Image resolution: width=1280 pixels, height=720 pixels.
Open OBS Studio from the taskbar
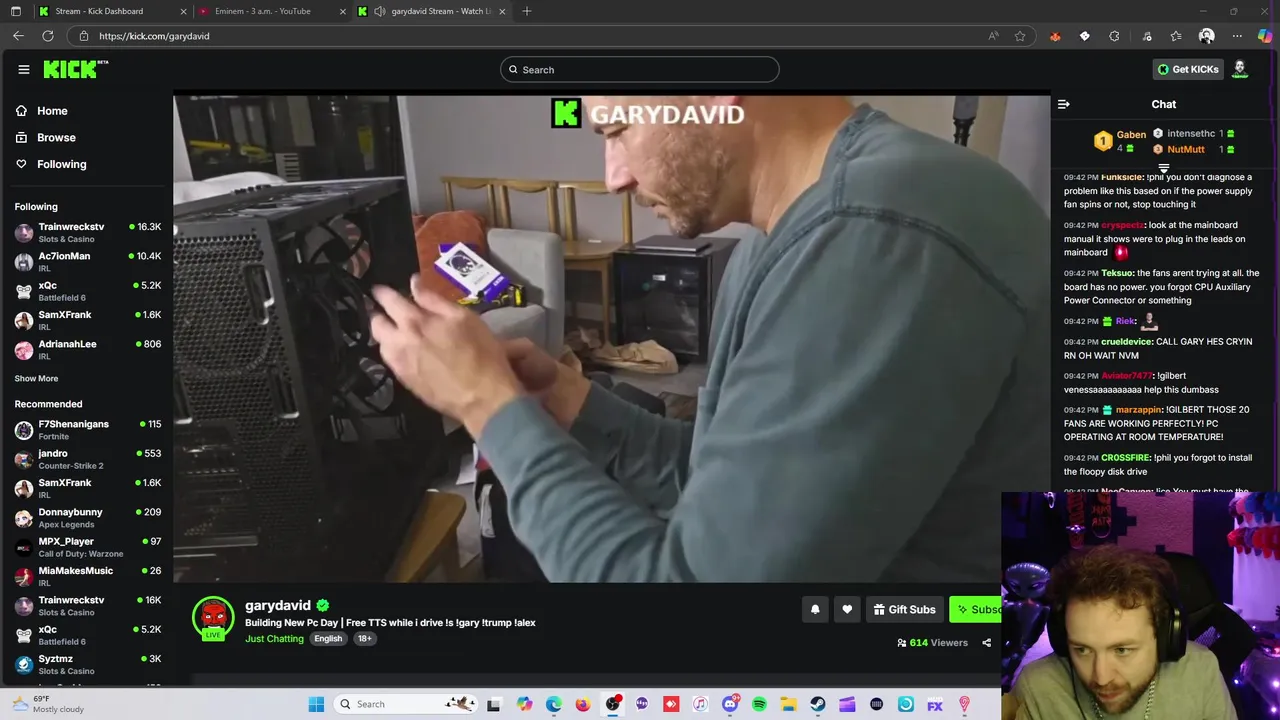[613, 704]
